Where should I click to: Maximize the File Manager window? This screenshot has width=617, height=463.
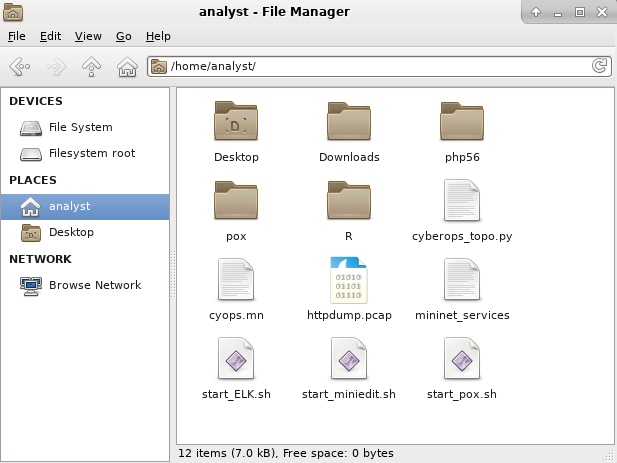580,12
